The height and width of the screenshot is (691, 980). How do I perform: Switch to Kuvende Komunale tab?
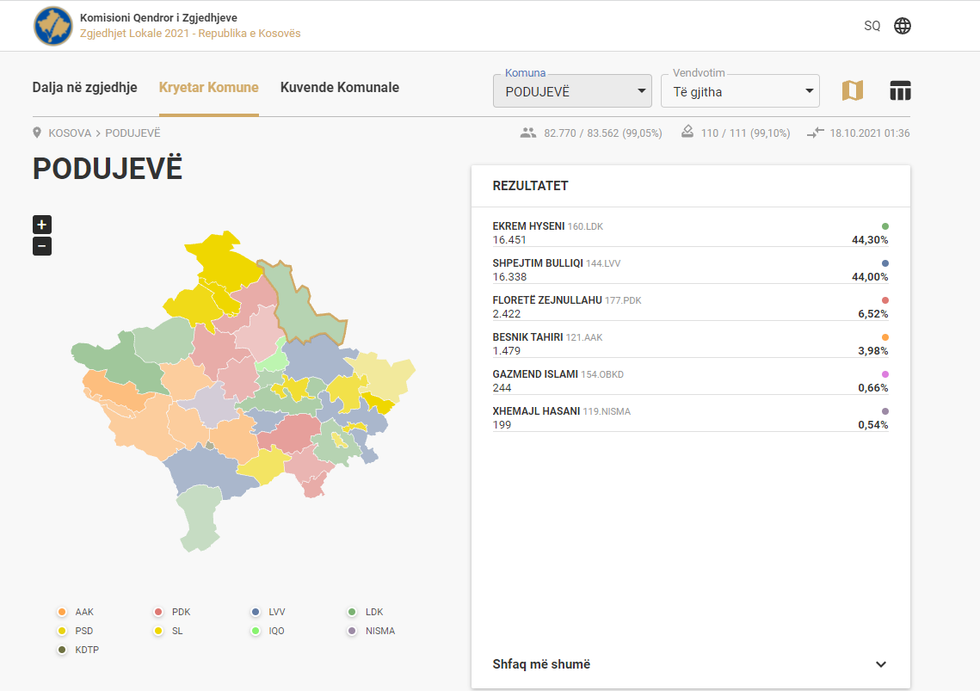click(x=339, y=88)
